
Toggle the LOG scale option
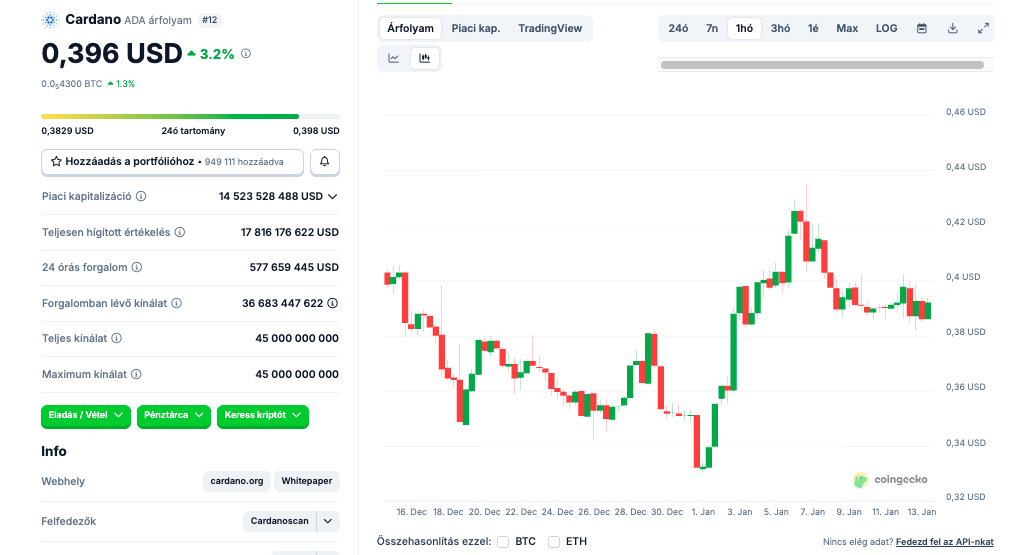click(x=886, y=28)
